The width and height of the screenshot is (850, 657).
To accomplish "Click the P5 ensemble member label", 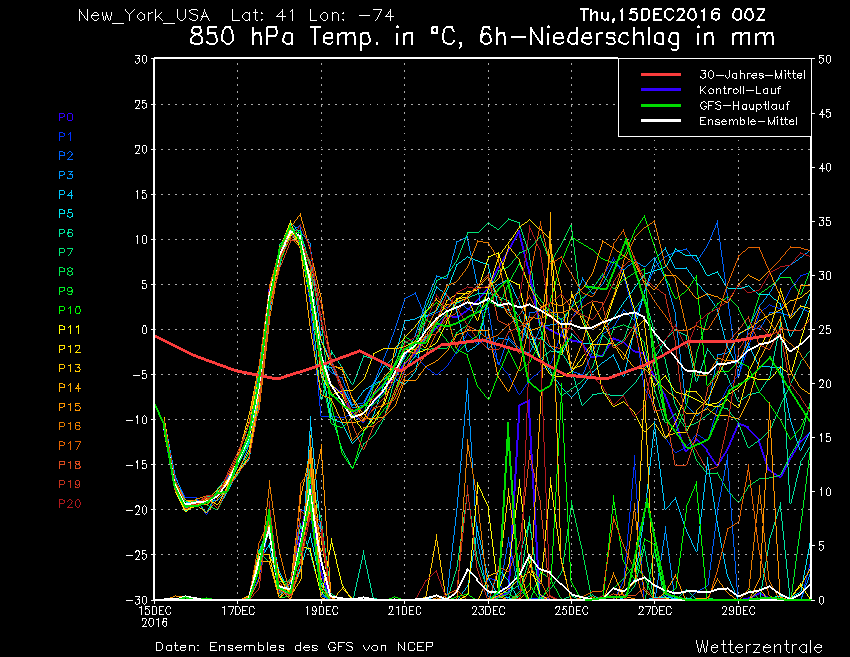I will coord(66,214).
